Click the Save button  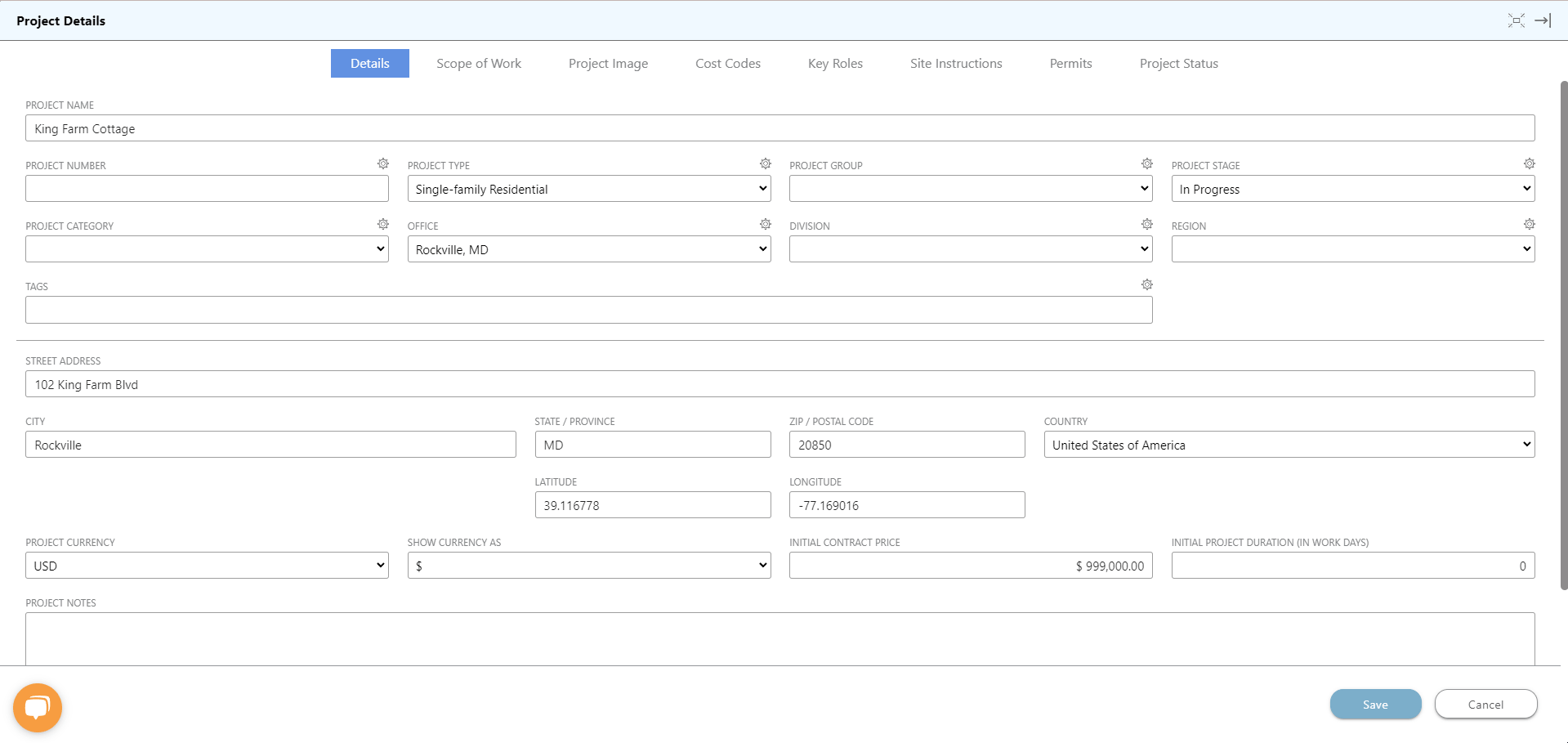(x=1375, y=705)
